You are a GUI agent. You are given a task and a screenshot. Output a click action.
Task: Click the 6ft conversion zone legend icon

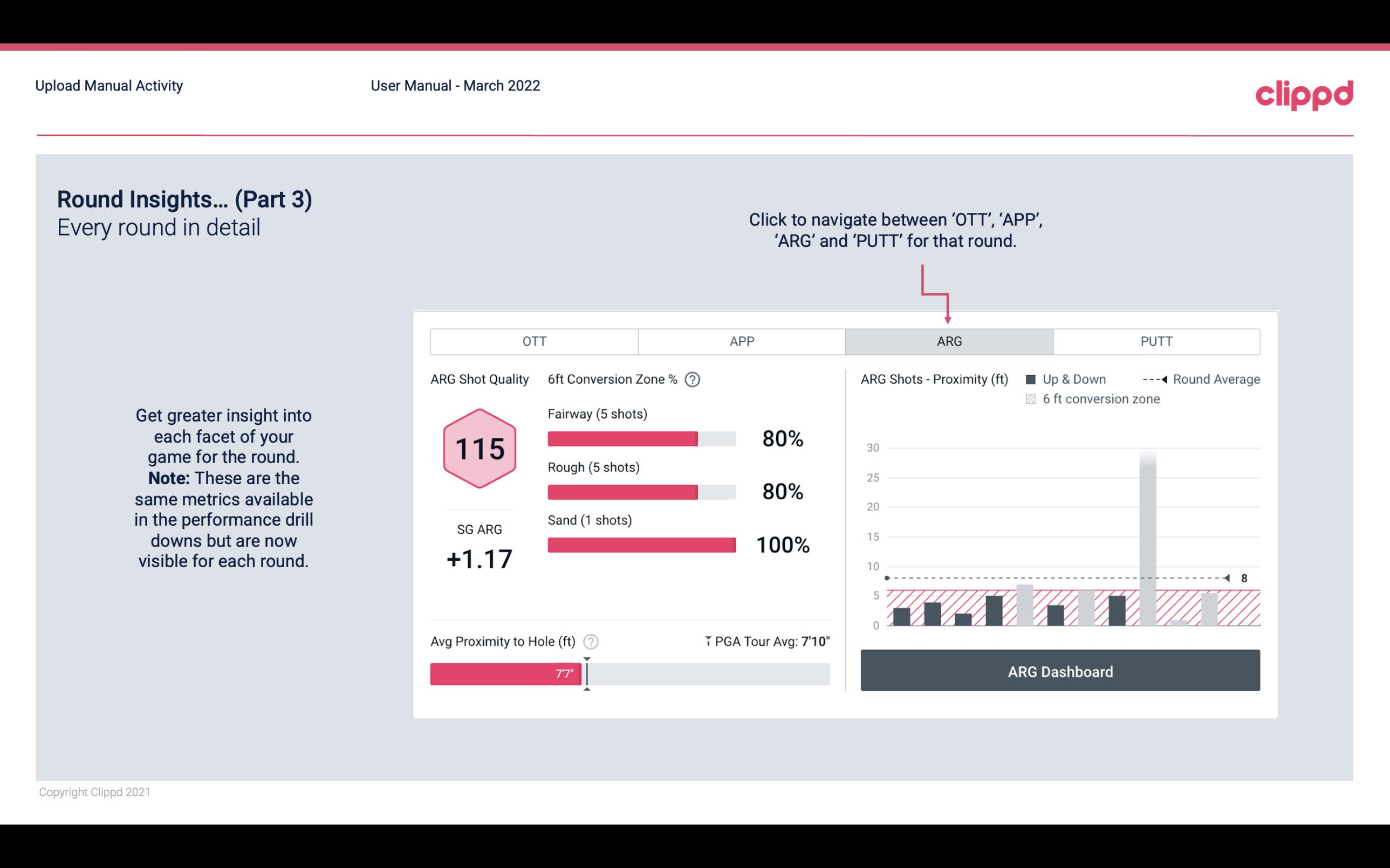1033,398
